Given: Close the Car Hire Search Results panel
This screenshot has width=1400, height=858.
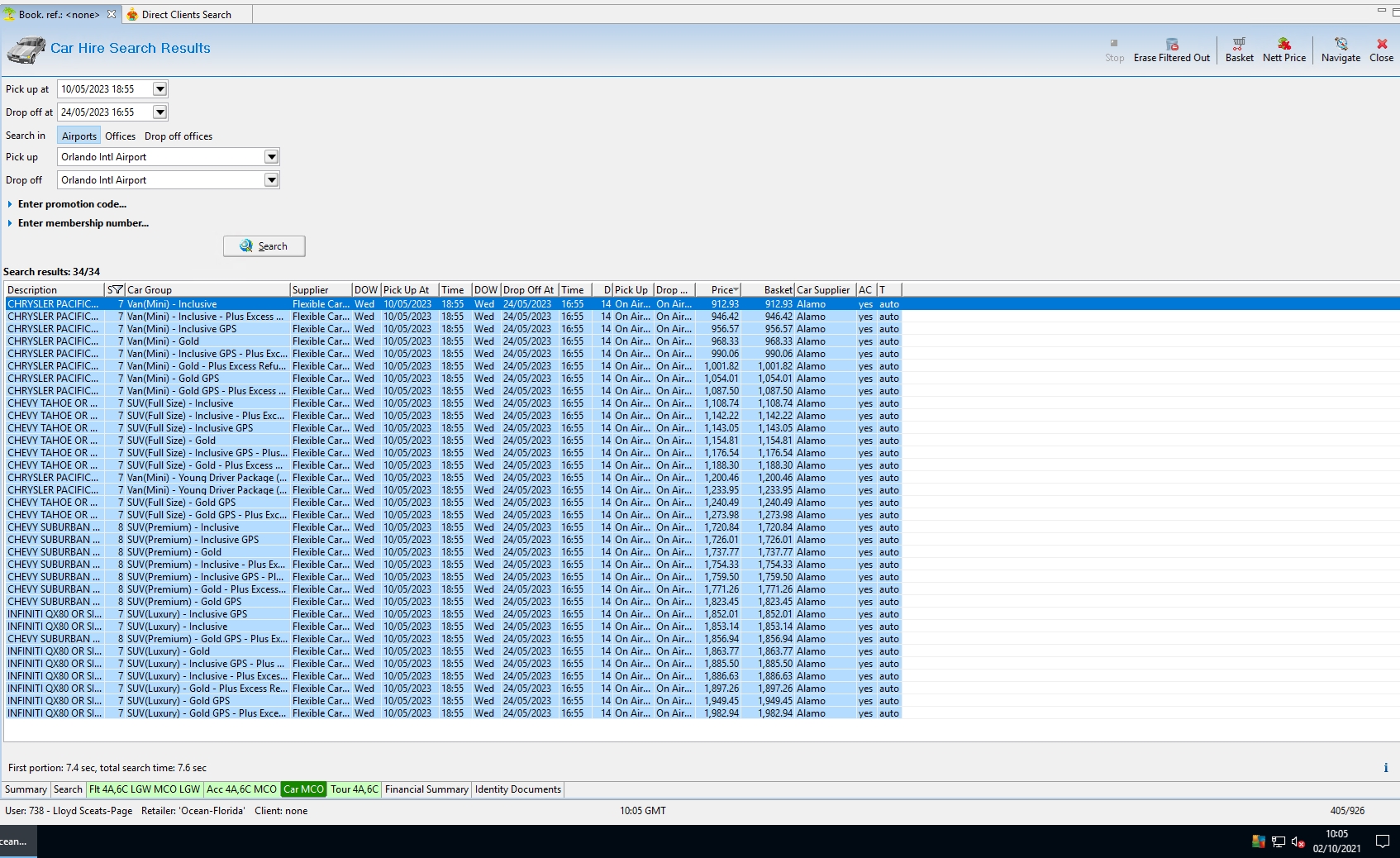Looking at the screenshot, I should (1381, 50).
